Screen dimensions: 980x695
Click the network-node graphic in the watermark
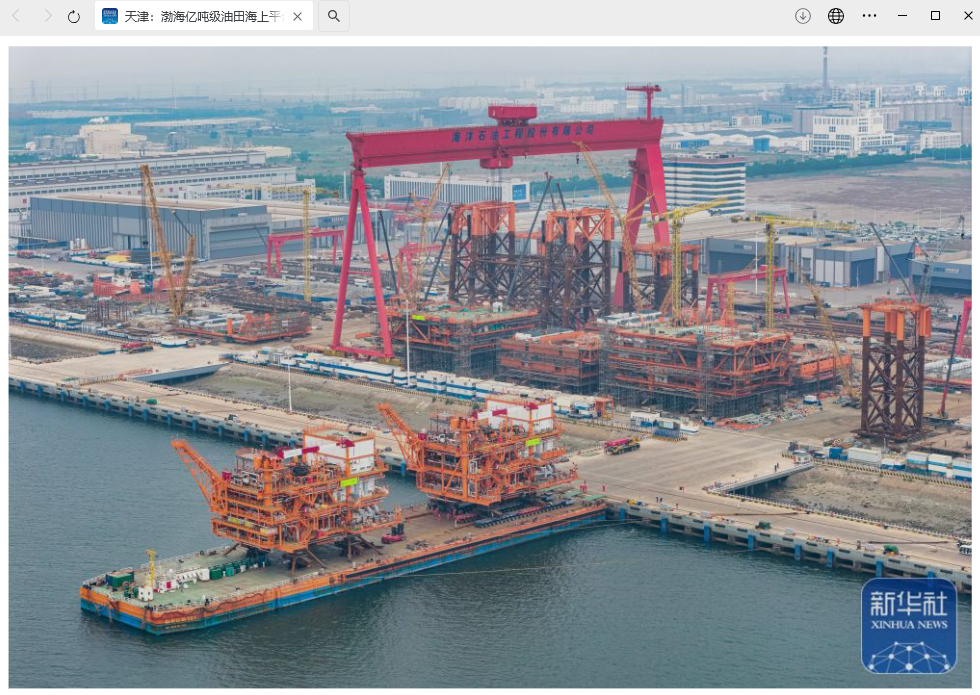906,655
